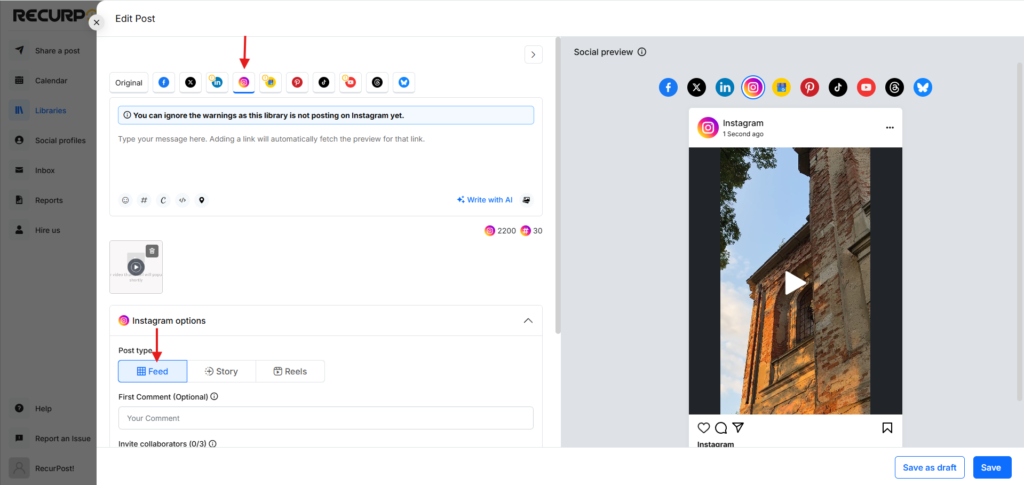Viewport: 1024px width, 485px height.
Task: Click the code brackets icon in editor
Action: coord(183,200)
